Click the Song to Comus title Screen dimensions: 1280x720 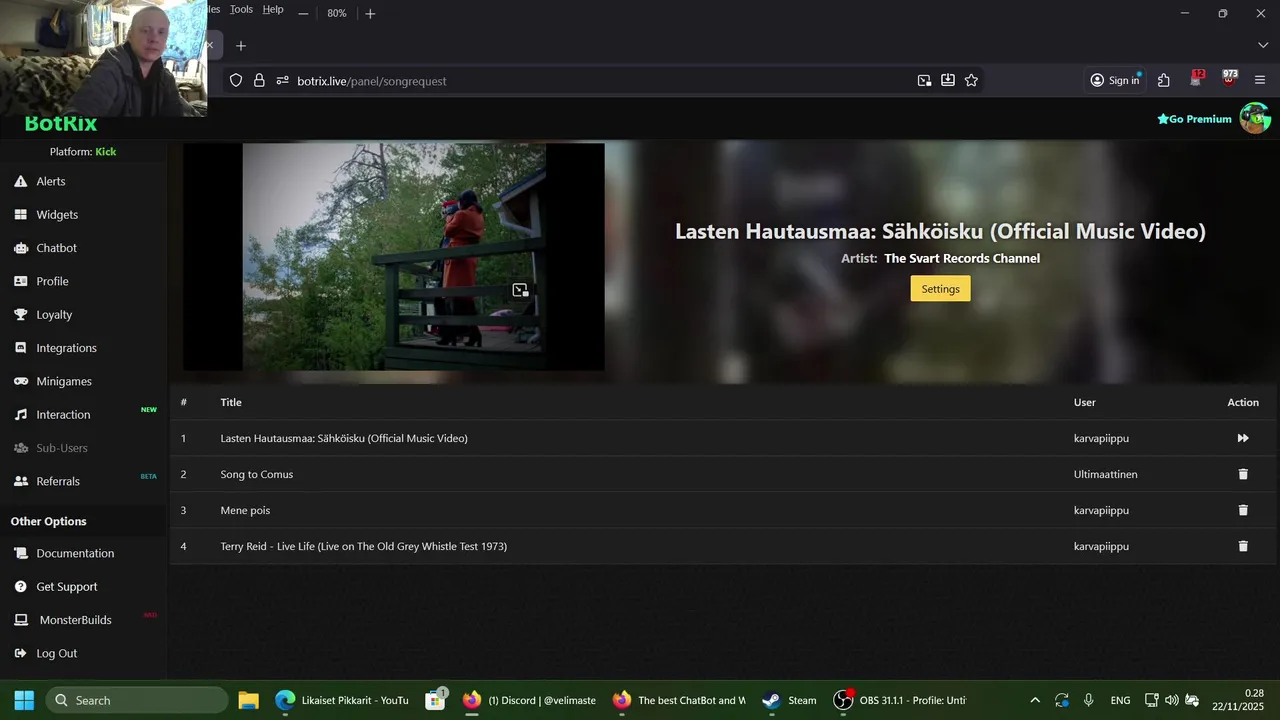(x=257, y=474)
